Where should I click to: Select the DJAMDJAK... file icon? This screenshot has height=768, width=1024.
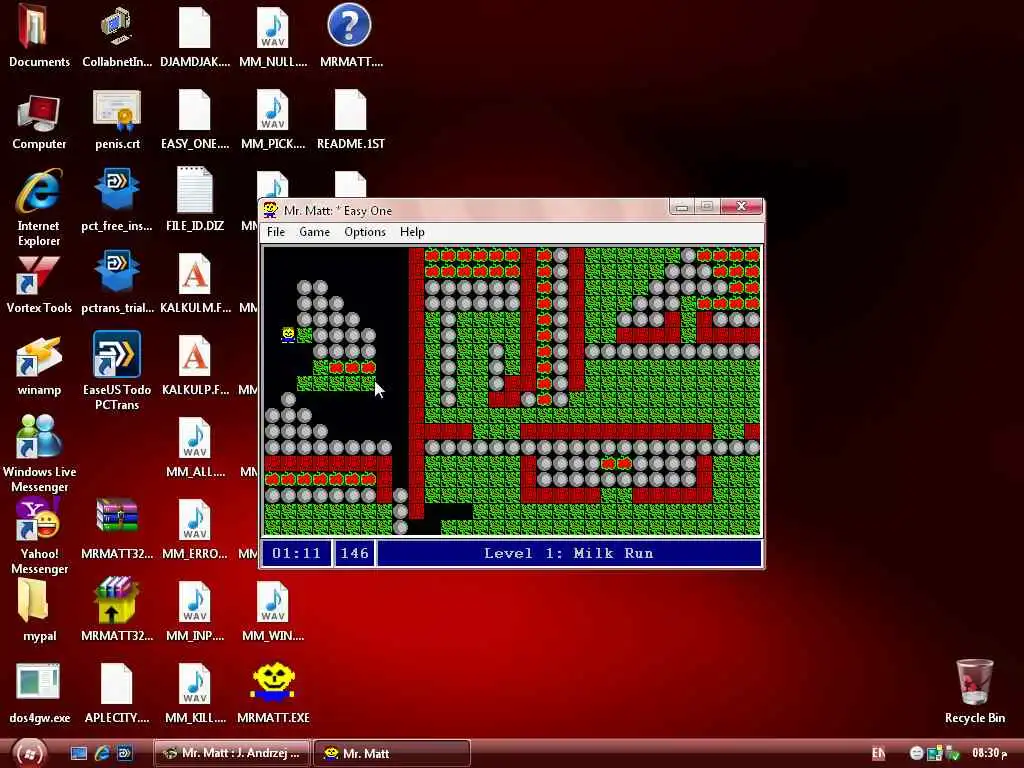tap(195, 36)
